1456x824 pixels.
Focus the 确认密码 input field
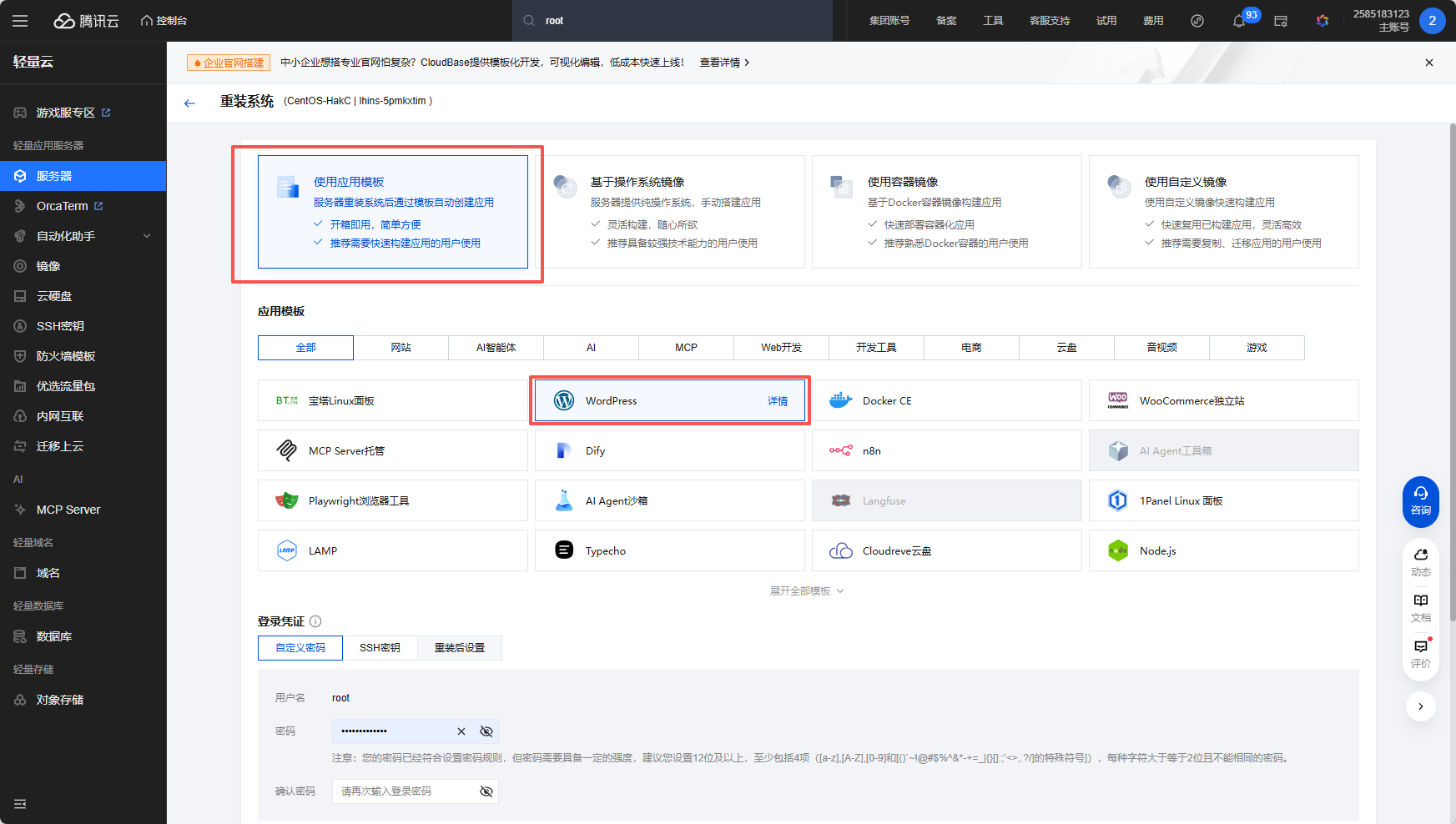pos(416,791)
